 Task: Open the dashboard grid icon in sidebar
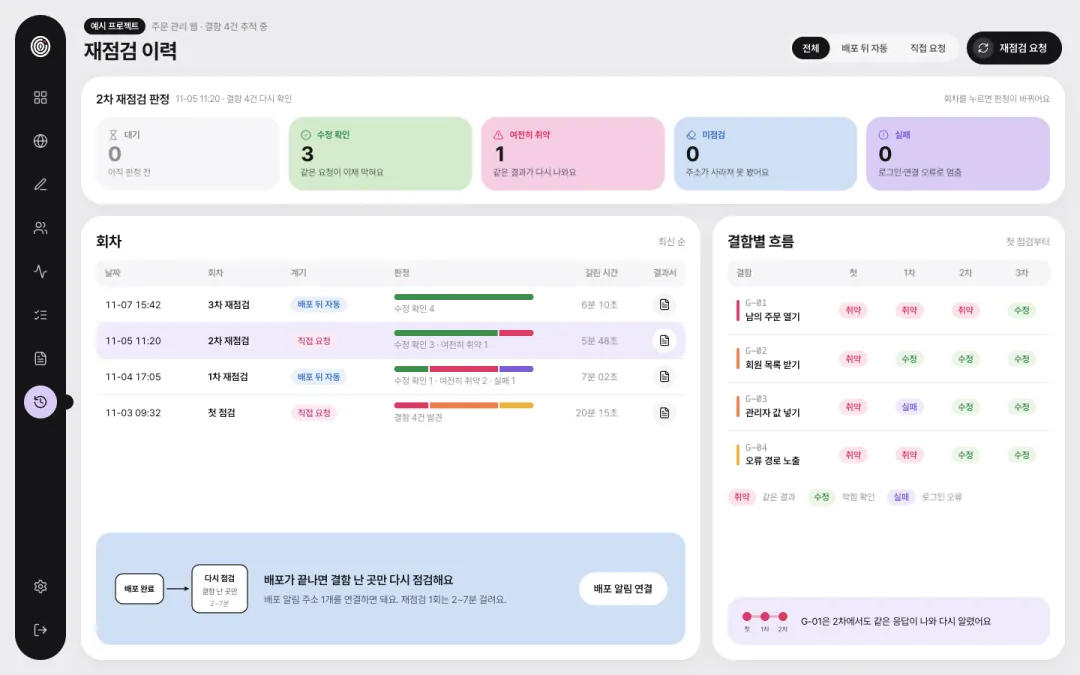(x=41, y=98)
